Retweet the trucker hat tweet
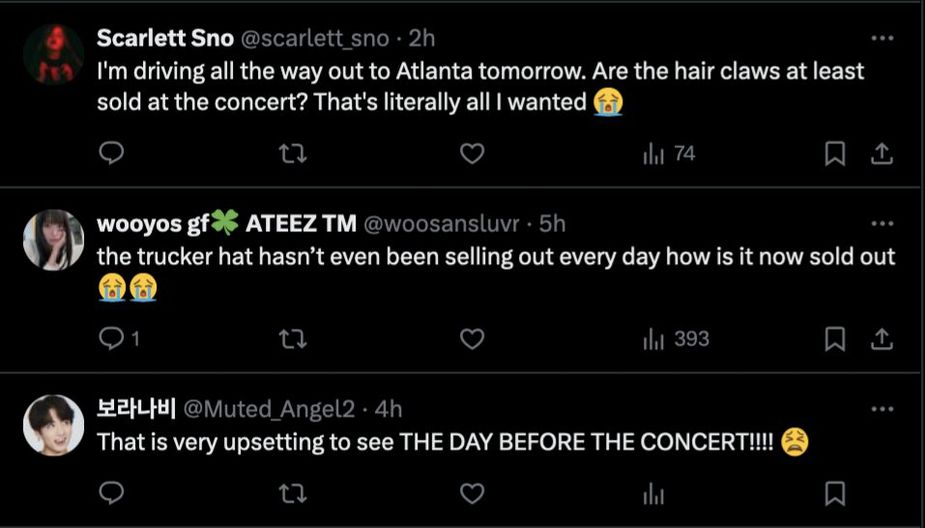Screen dimensions: 925x528 292,339
